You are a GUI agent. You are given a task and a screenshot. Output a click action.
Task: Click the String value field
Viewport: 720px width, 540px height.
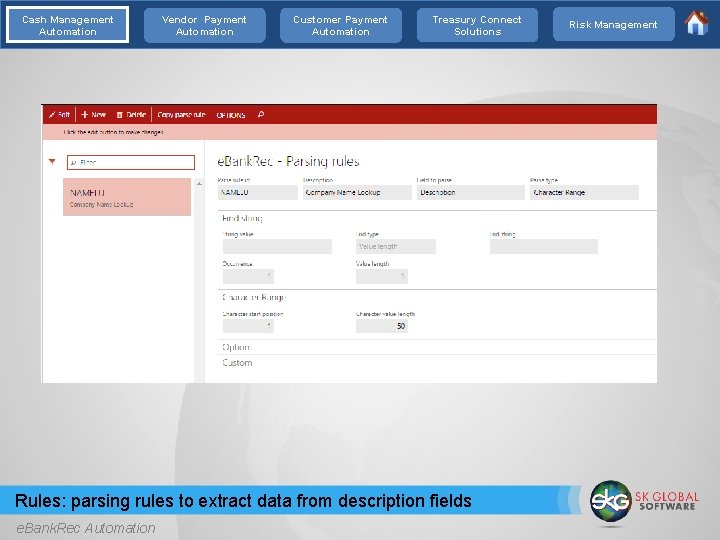pyautogui.click(x=277, y=247)
